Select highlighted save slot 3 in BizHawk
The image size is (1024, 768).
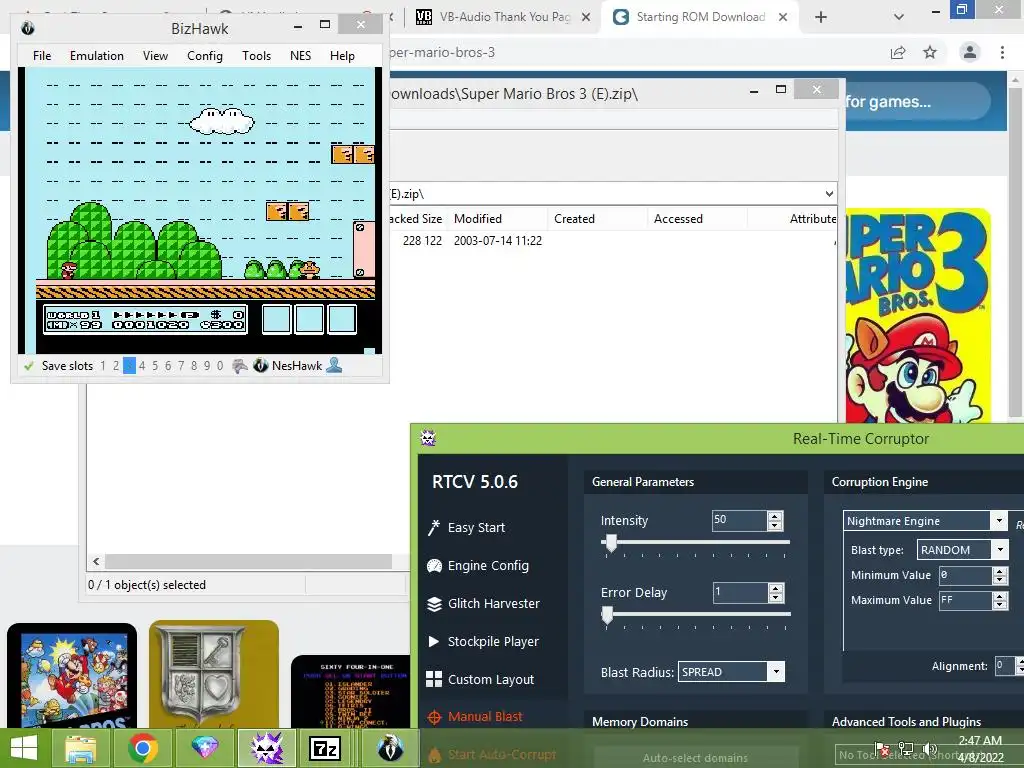click(129, 366)
